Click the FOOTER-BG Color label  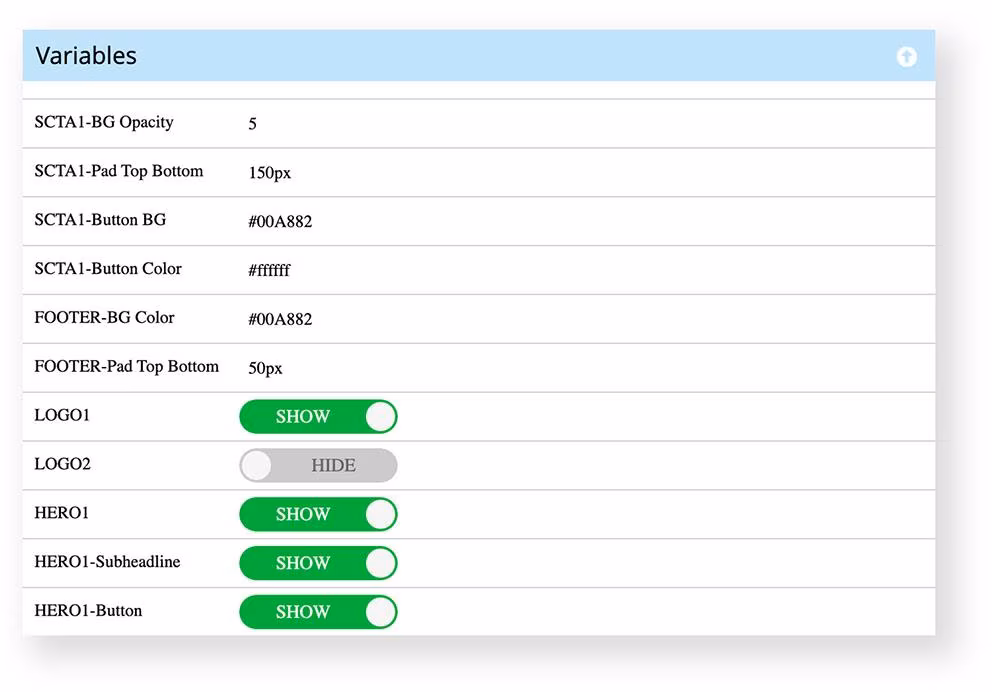(104, 318)
